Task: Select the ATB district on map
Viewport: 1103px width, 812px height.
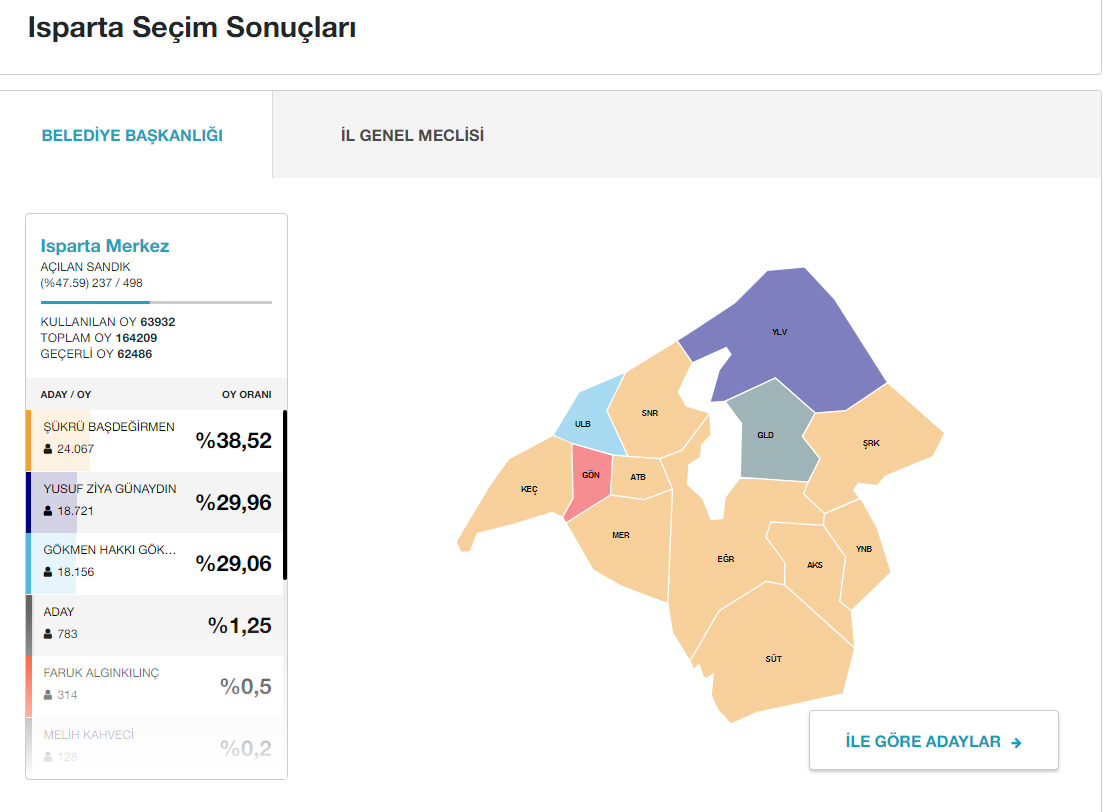Action: point(639,477)
